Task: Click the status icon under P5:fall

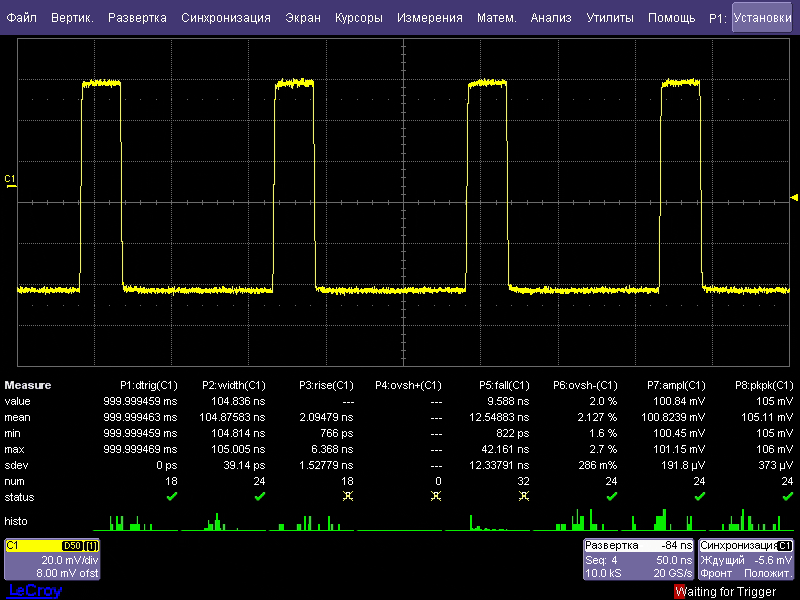Action: click(523, 496)
